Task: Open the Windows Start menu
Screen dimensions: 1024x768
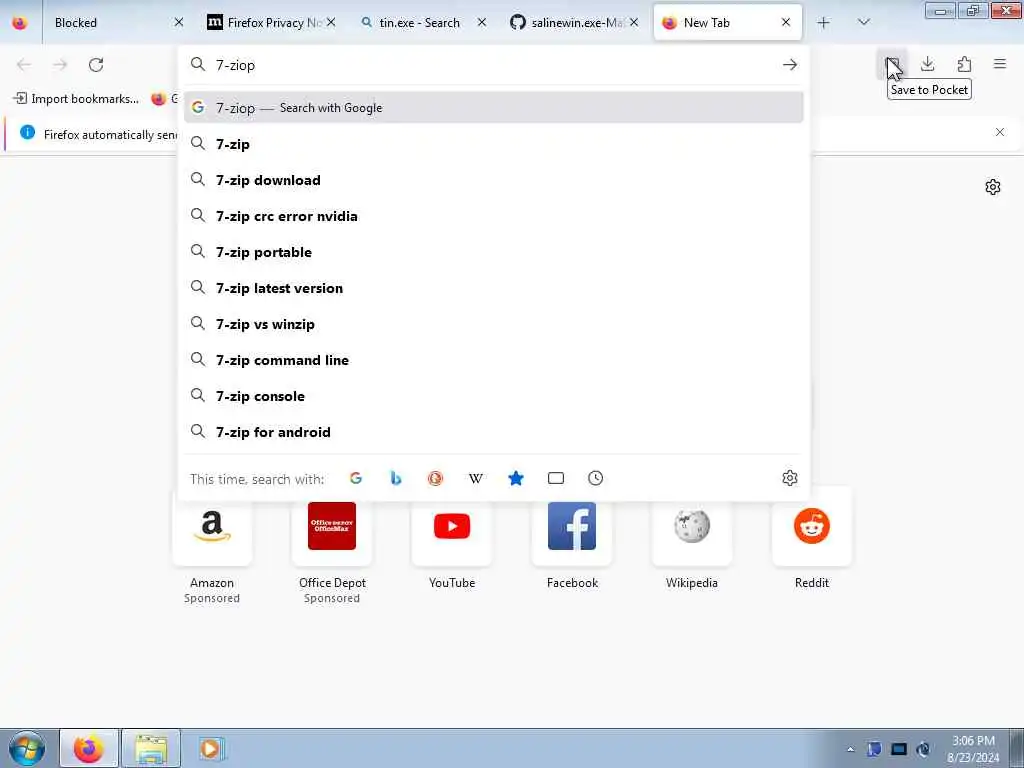Action: click(27, 748)
